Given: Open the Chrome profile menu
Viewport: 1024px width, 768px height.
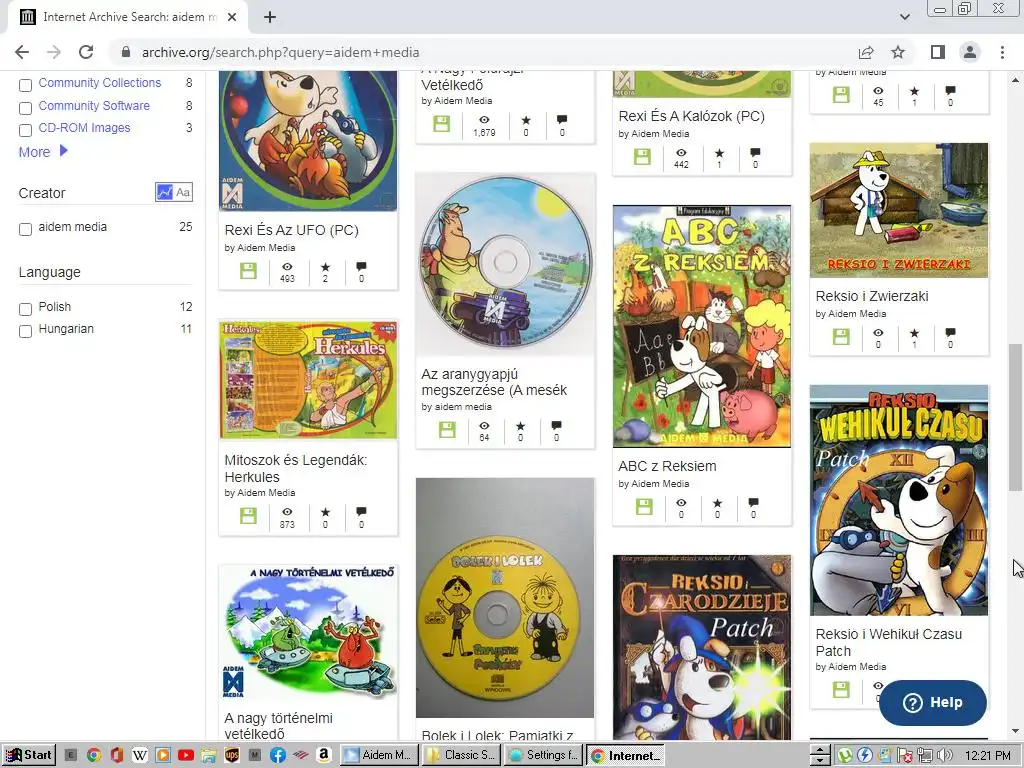Looking at the screenshot, I should [x=970, y=52].
